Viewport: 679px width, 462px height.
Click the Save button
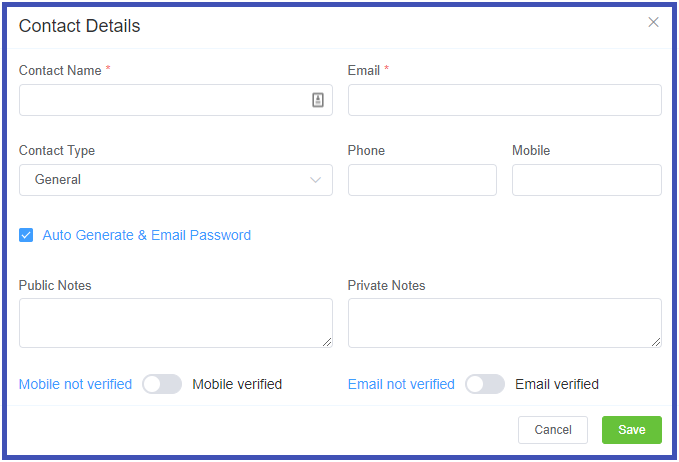click(631, 430)
